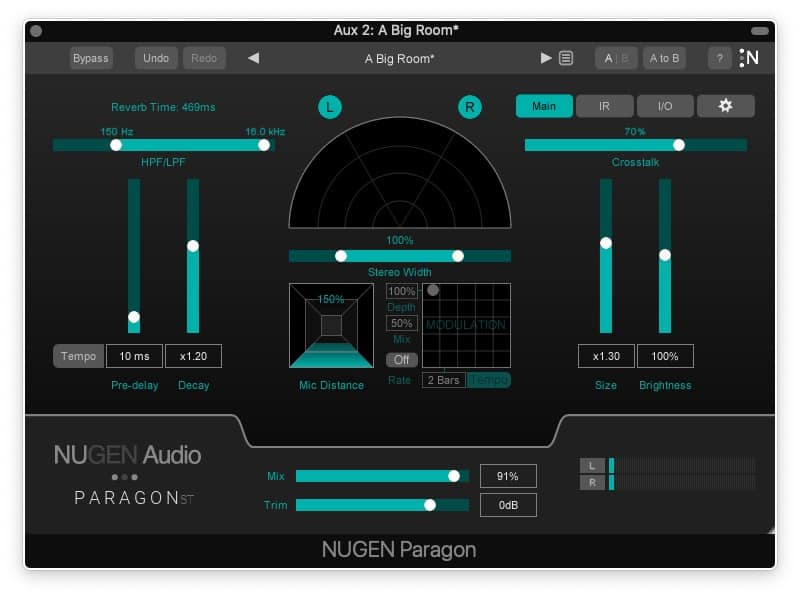The width and height of the screenshot is (800, 597).
Task: Click the Trim slider handle
Action: [430, 505]
